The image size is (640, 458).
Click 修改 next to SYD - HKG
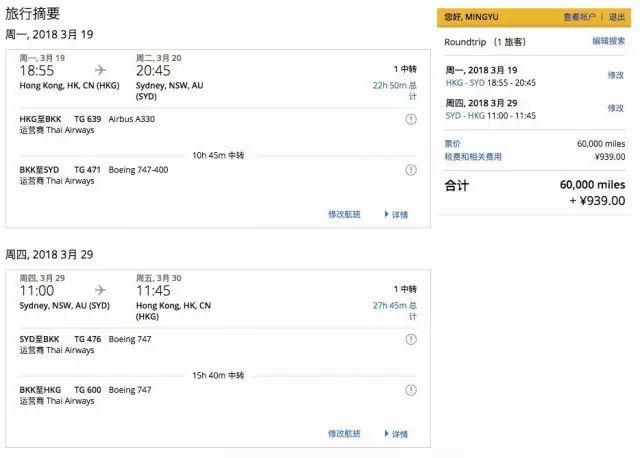coord(616,108)
